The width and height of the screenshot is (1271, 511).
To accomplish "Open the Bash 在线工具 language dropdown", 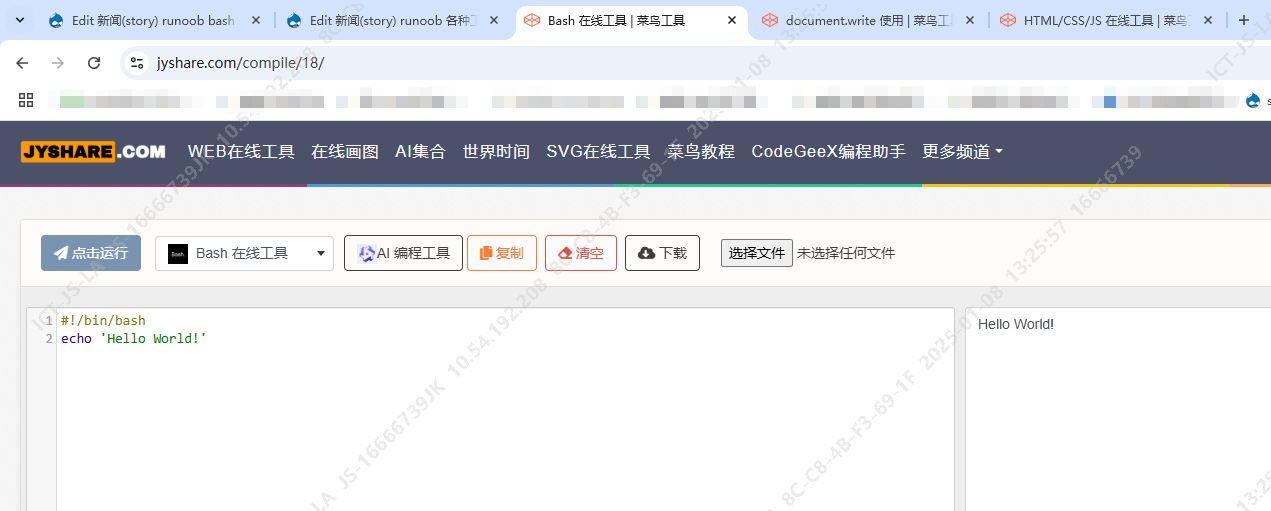I will pyautogui.click(x=245, y=253).
